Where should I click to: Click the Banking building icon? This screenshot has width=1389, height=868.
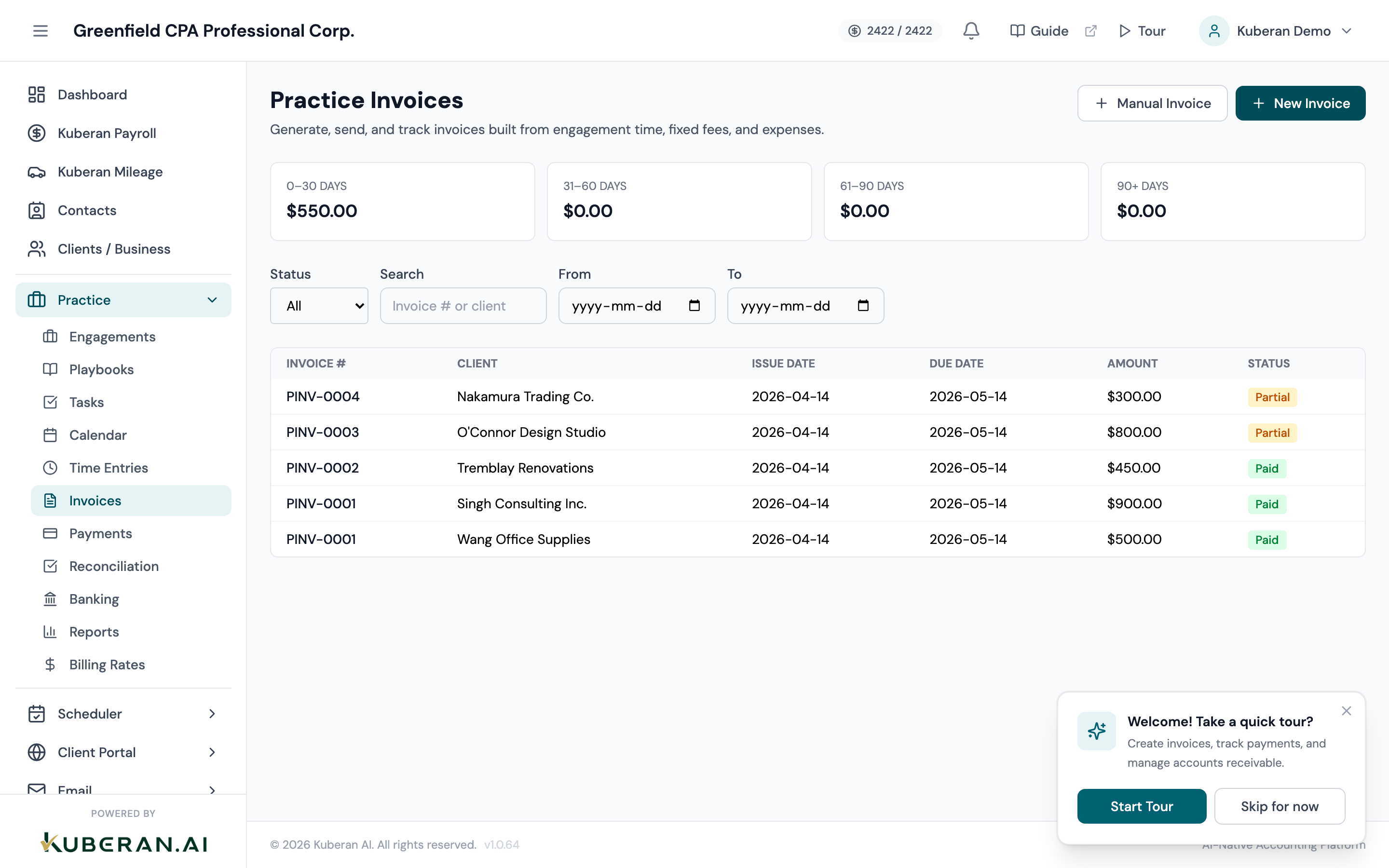tap(50, 599)
